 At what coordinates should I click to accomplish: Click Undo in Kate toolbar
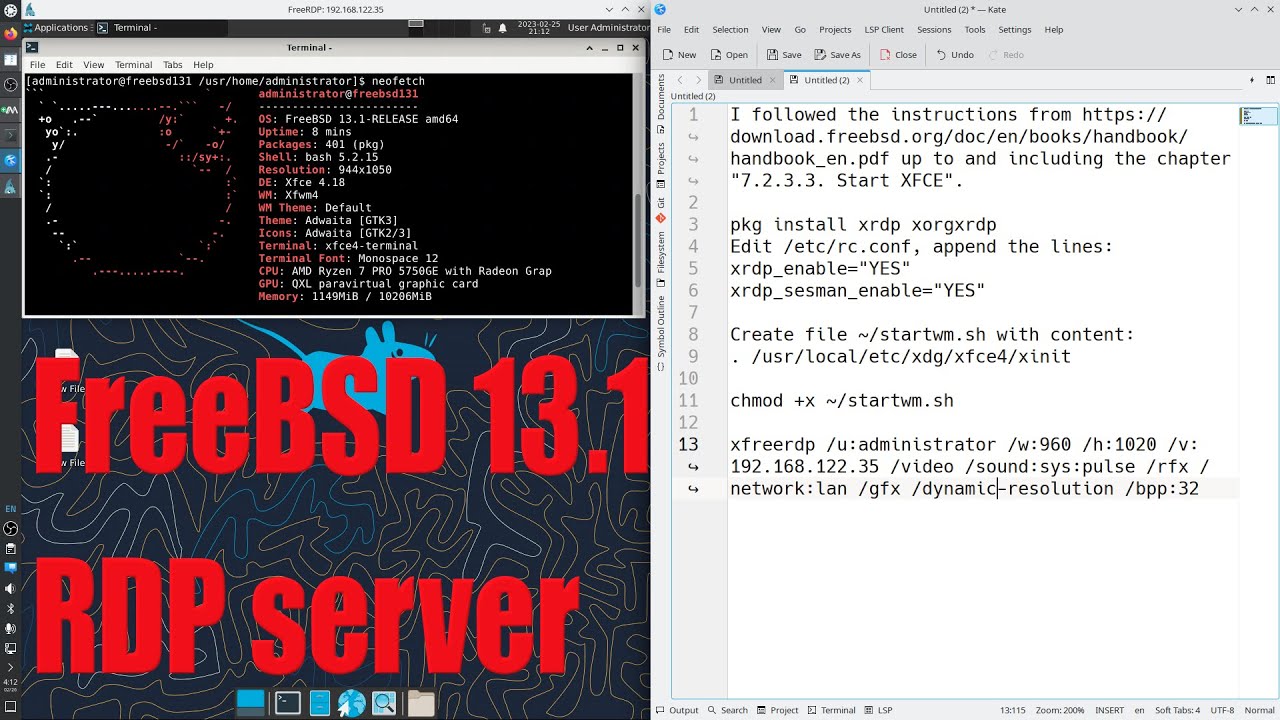[954, 55]
